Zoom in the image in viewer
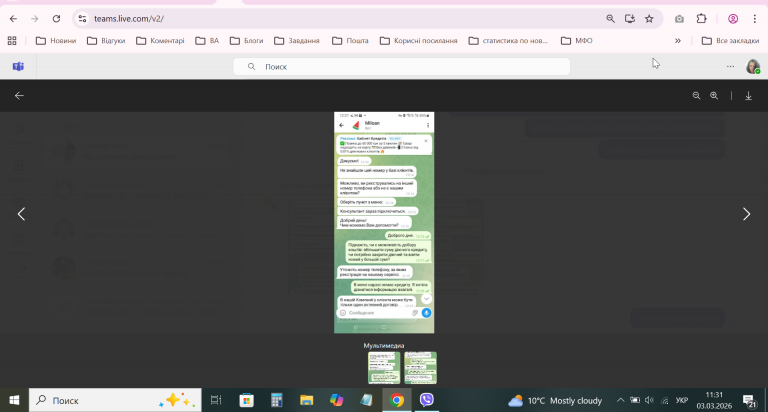 pos(714,96)
